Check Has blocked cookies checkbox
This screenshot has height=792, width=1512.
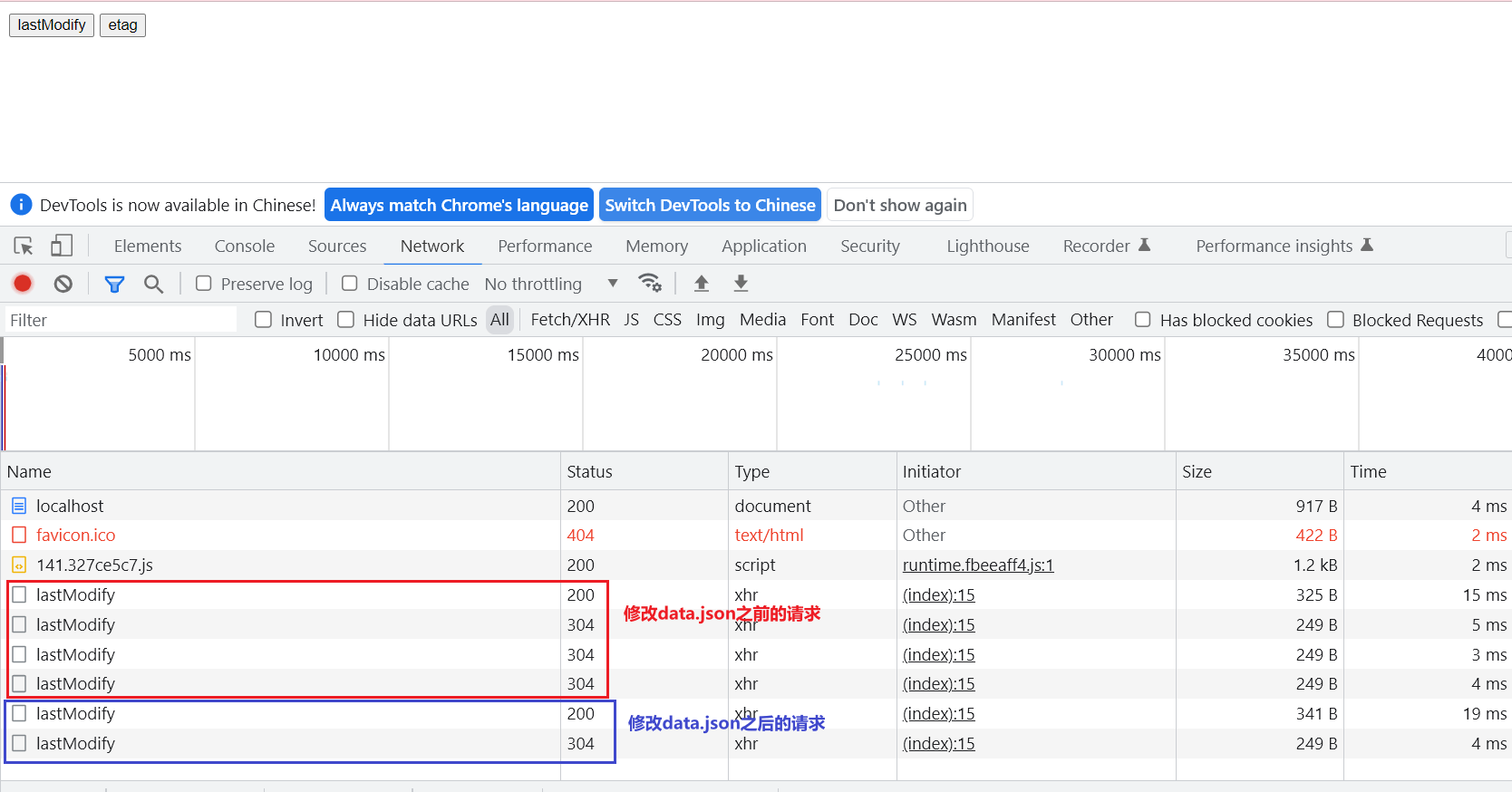click(x=1143, y=319)
